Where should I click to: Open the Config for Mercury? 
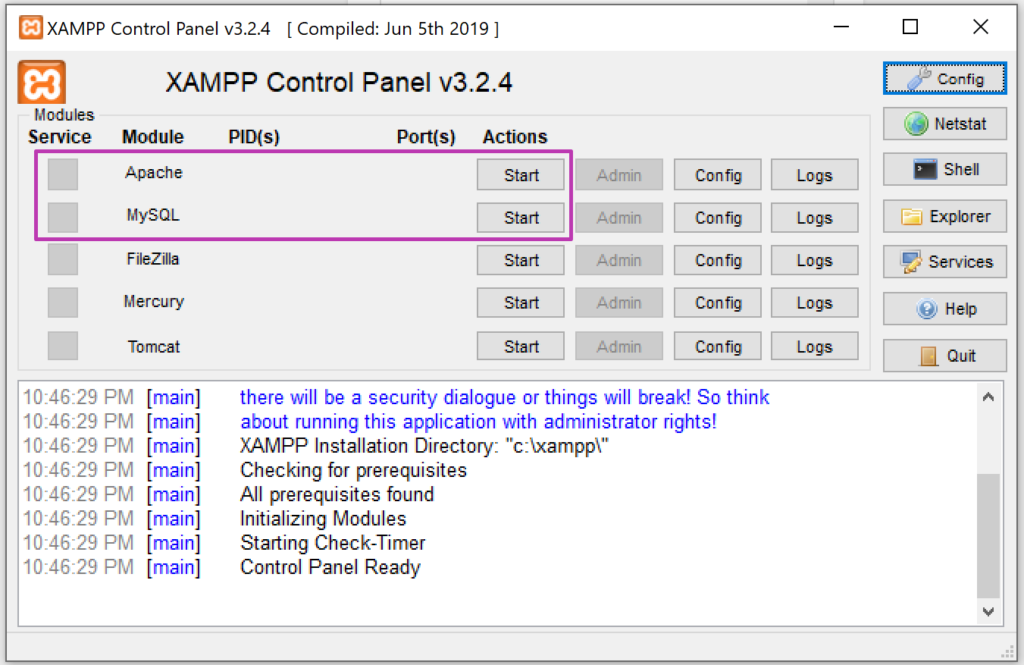coord(717,302)
